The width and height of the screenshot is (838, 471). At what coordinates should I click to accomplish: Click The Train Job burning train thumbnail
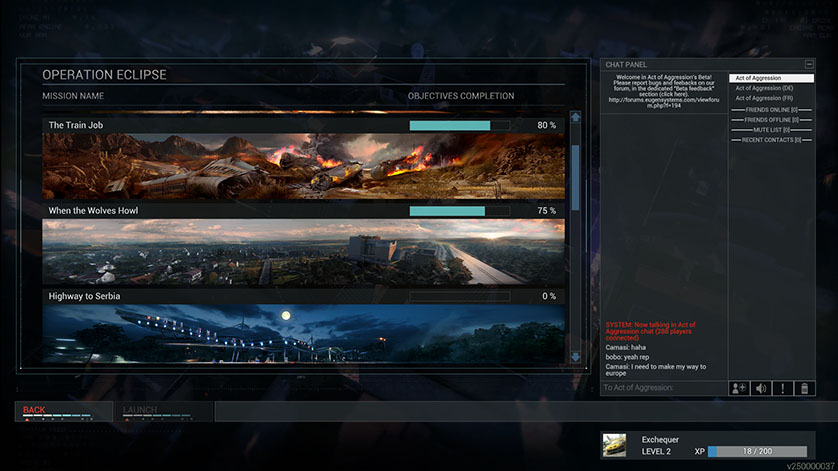(303, 166)
